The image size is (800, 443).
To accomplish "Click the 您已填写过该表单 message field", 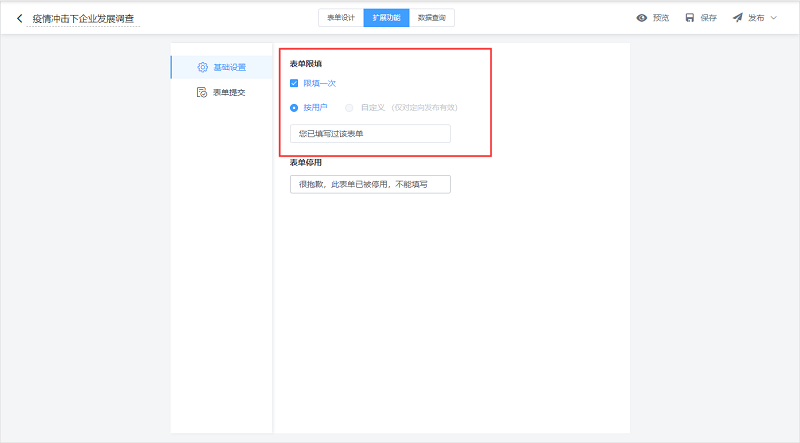I will tap(369, 134).
